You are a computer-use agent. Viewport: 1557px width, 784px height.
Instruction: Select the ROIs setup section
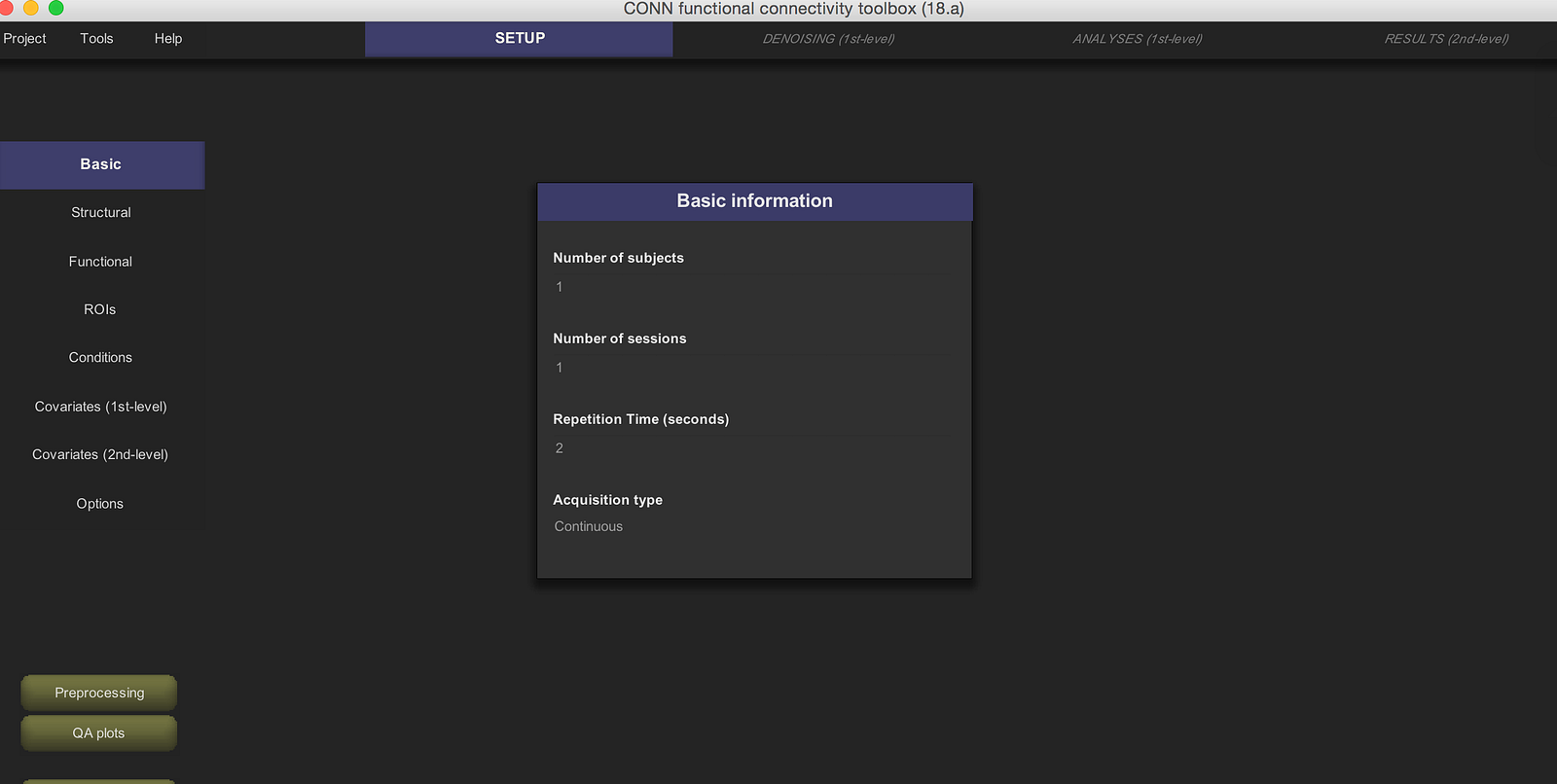click(x=101, y=309)
